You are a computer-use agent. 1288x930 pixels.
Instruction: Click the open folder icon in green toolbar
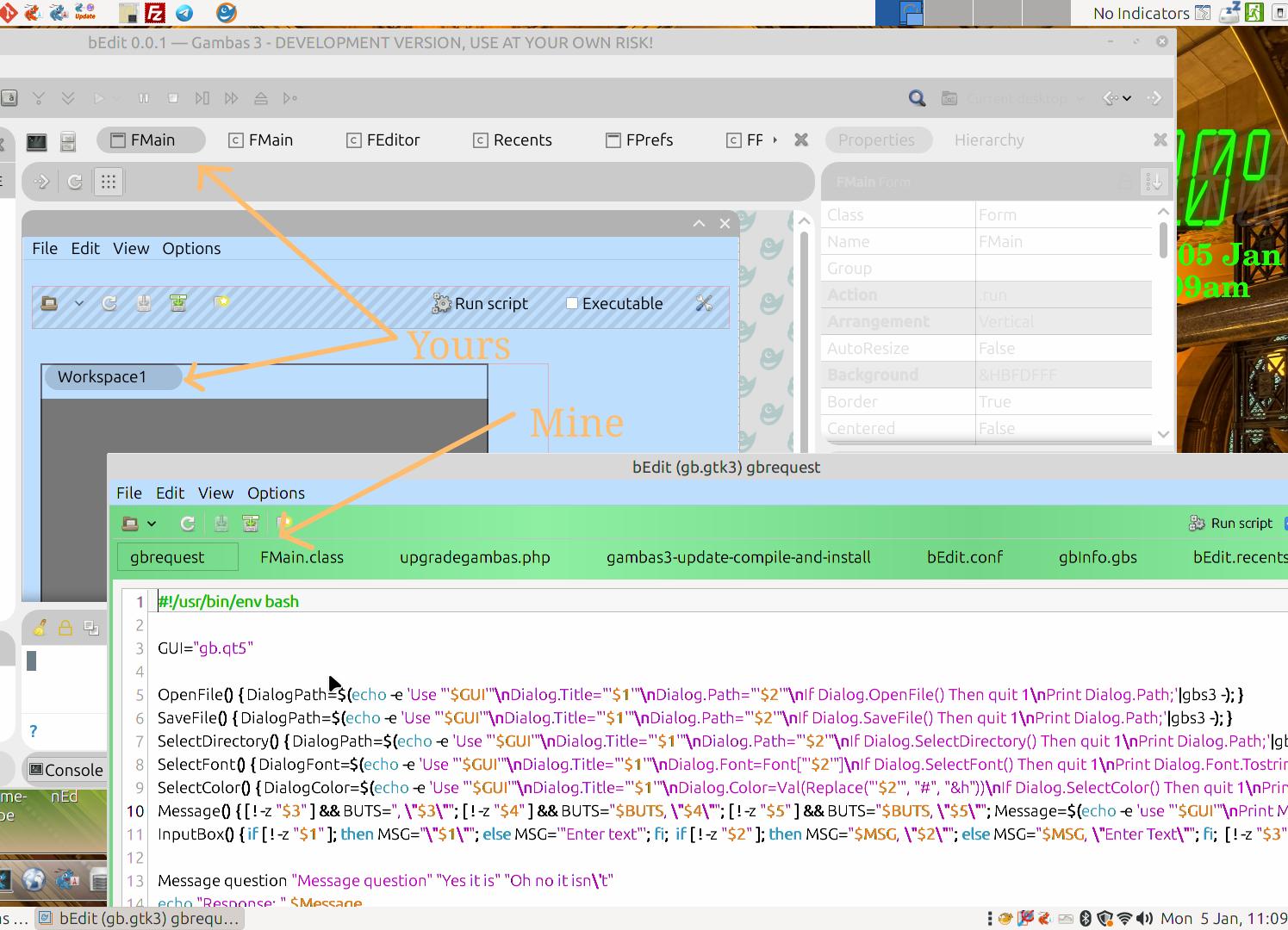[x=130, y=523]
